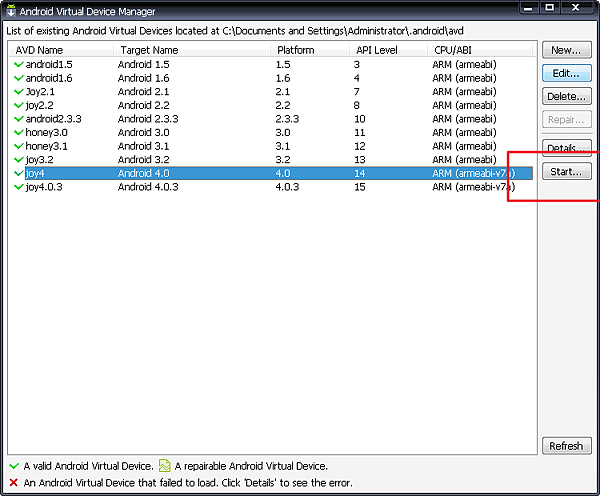Click Platform value '3.2'
Viewport: 600px width, 496px height.
point(283,160)
